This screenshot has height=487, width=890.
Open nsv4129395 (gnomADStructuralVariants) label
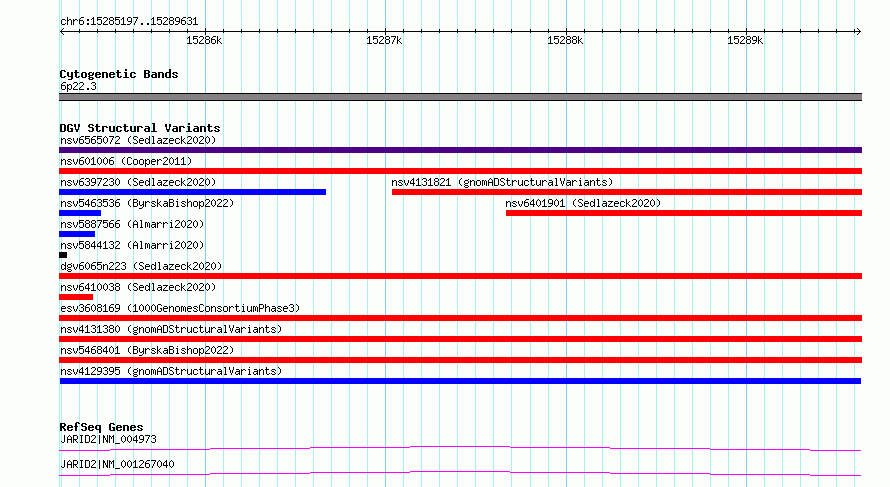[x=171, y=371]
